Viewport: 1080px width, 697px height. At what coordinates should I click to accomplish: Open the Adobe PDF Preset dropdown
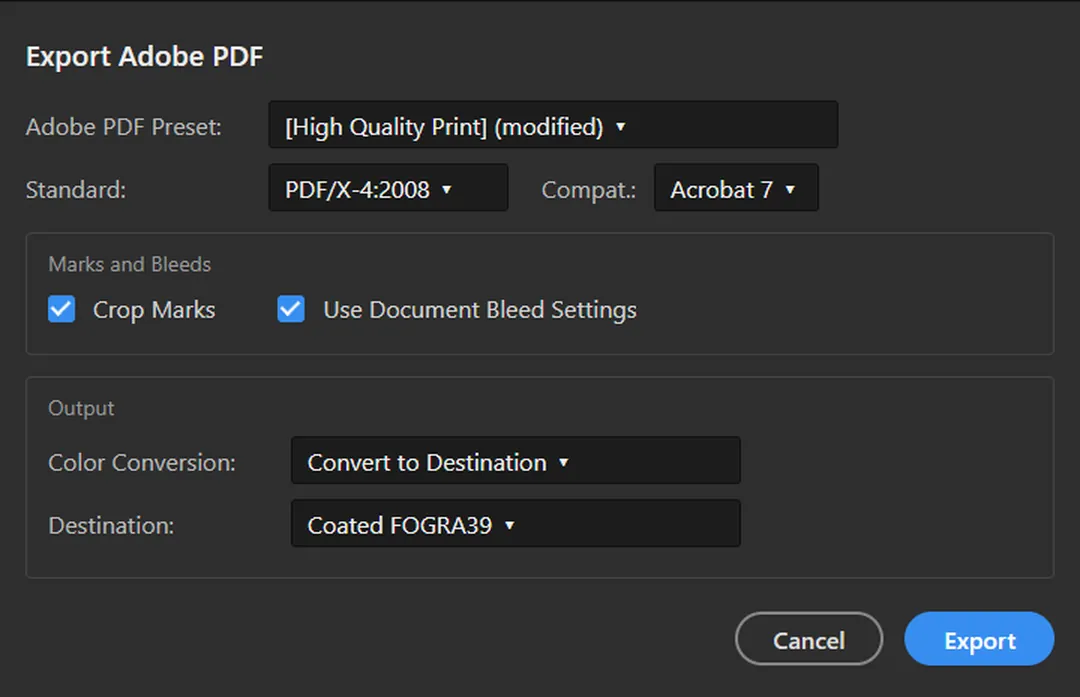point(553,125)
